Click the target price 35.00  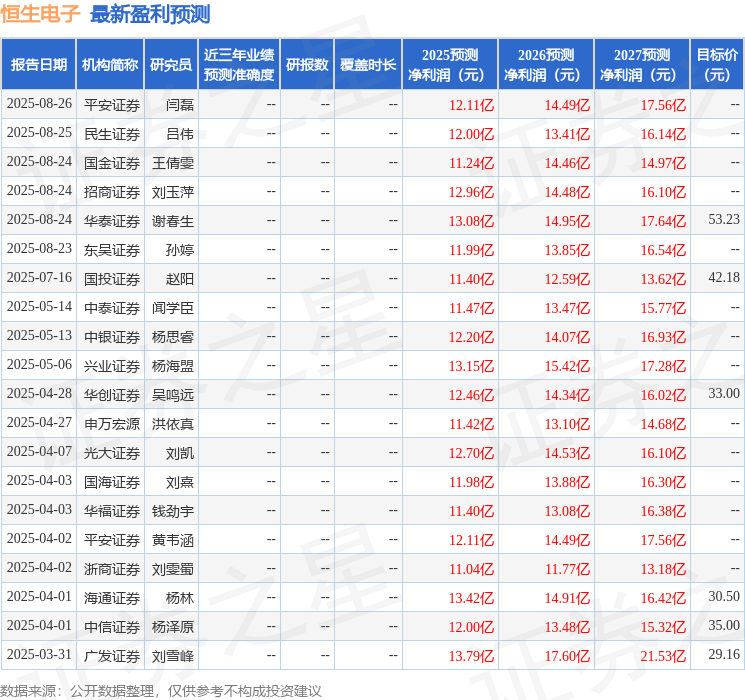(x=724, y=625)
